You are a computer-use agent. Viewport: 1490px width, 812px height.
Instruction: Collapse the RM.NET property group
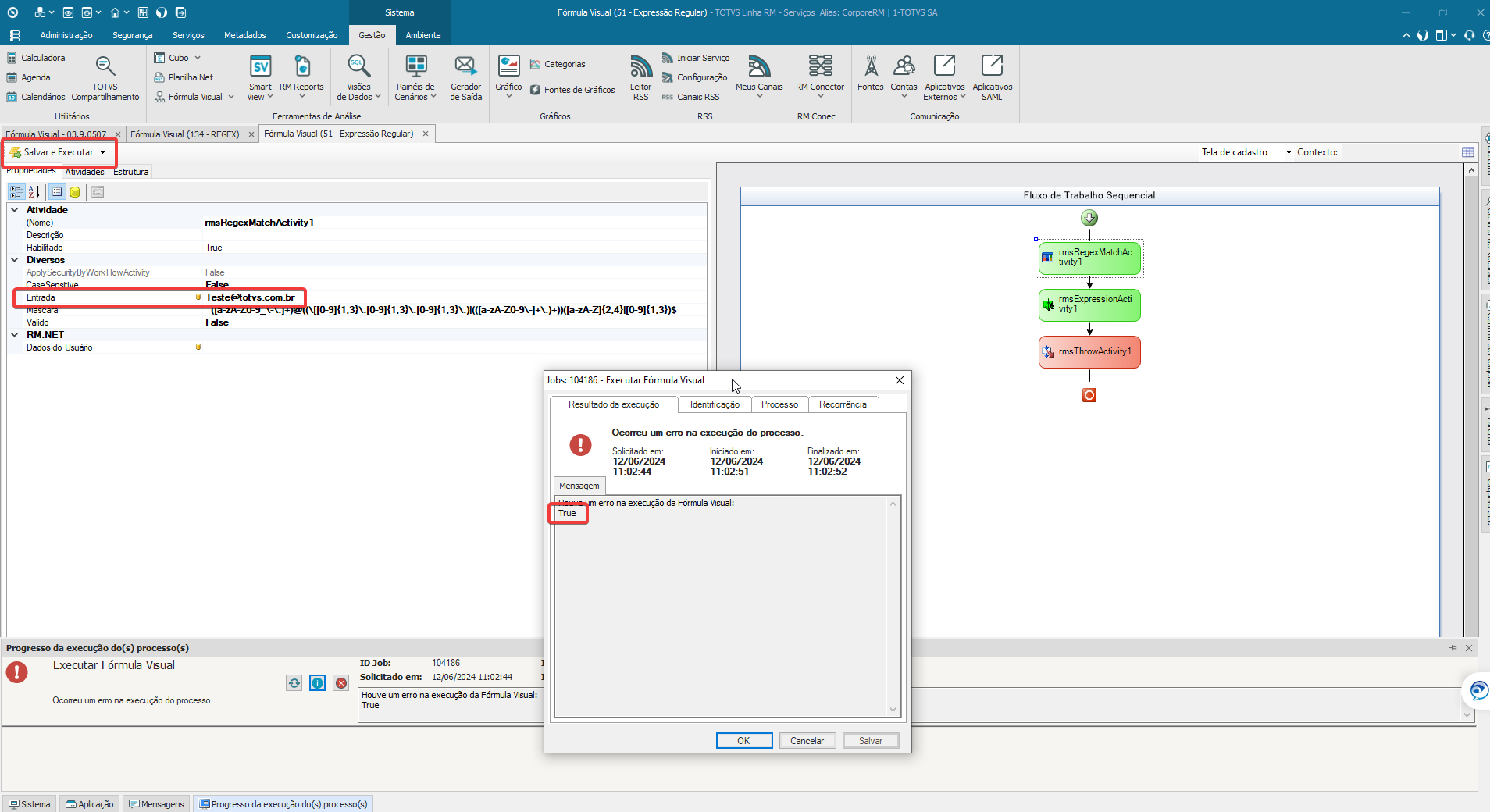click(x=14, y=335)
